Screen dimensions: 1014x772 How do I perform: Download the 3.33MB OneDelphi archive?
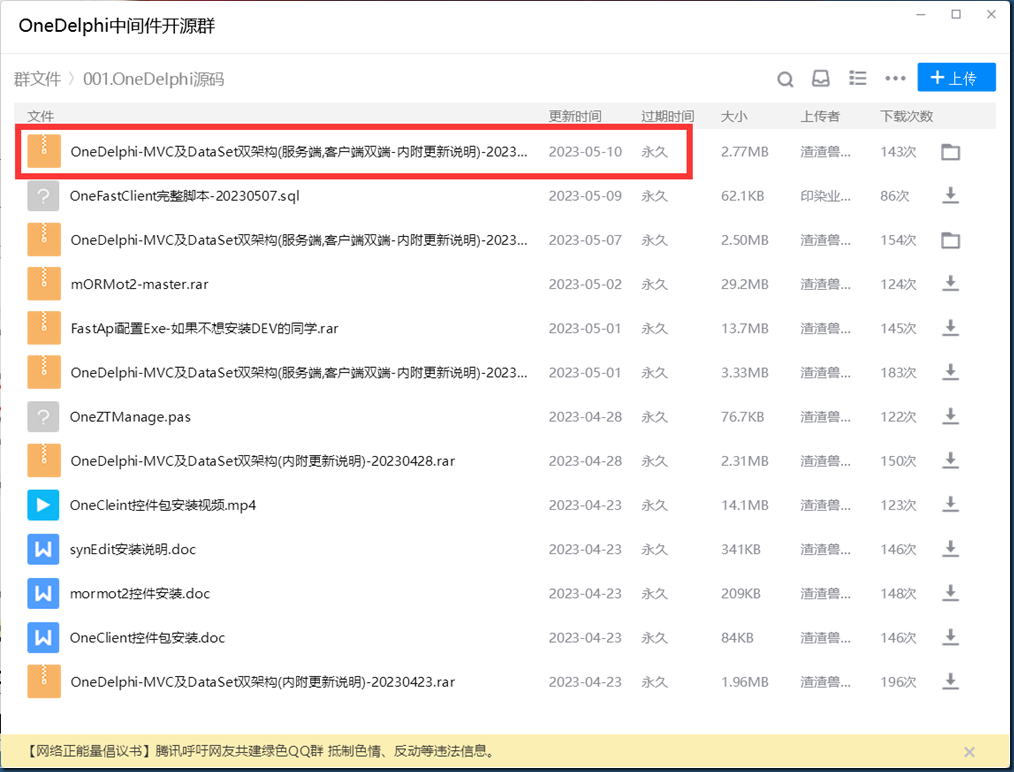(x=950, y=372)
